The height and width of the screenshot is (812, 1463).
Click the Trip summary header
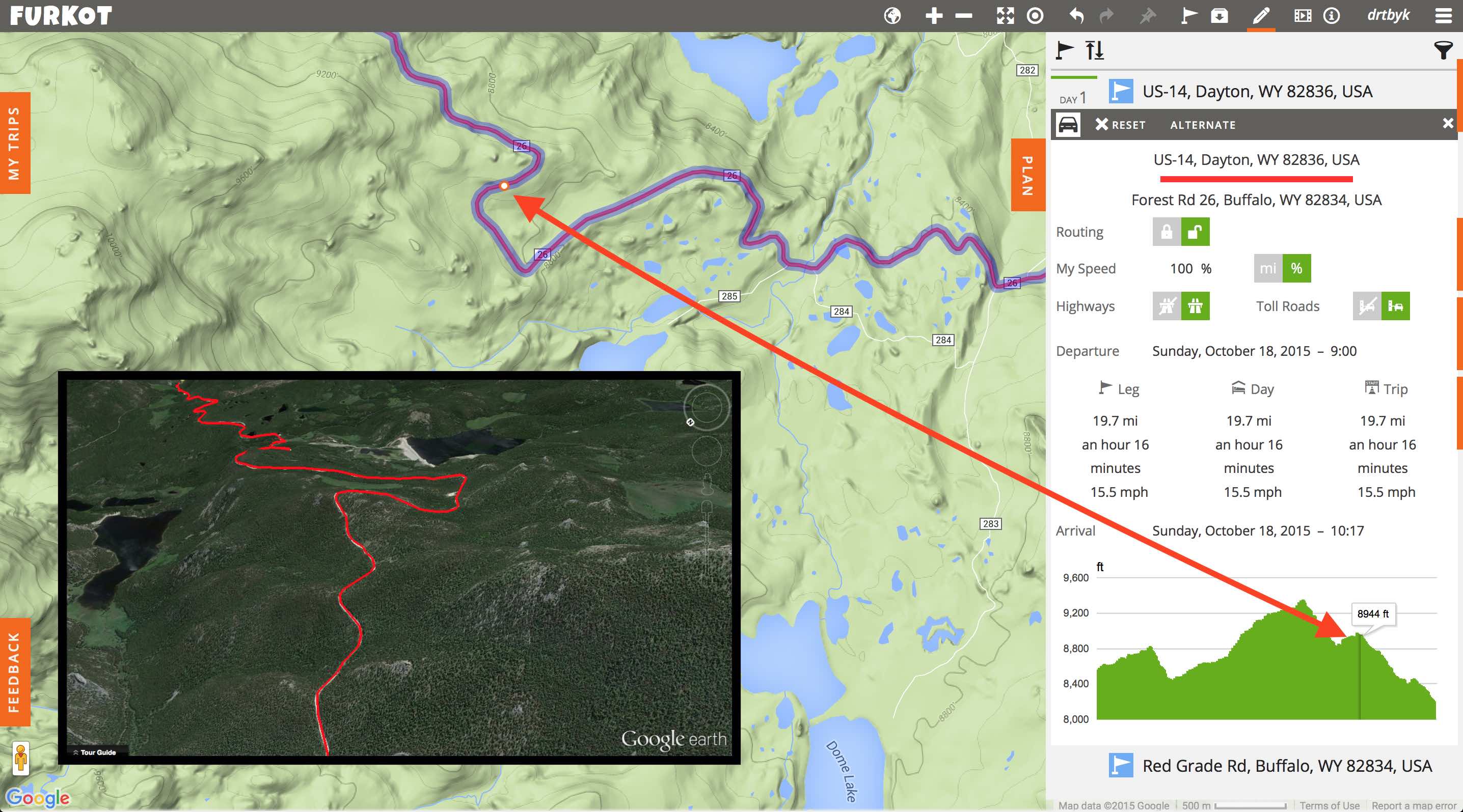pos(1386,389)
